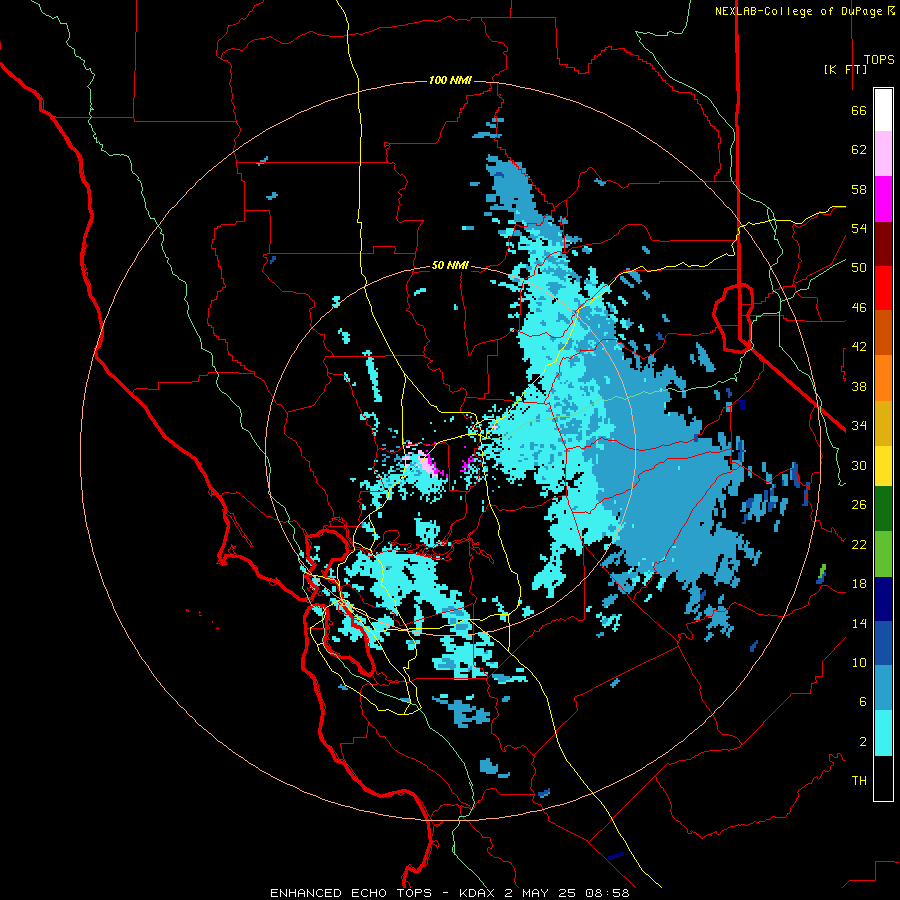This screenshot has height=900, width=900.
Task: Click the 2 MAY 25 date text
Action: pos(540,893)
